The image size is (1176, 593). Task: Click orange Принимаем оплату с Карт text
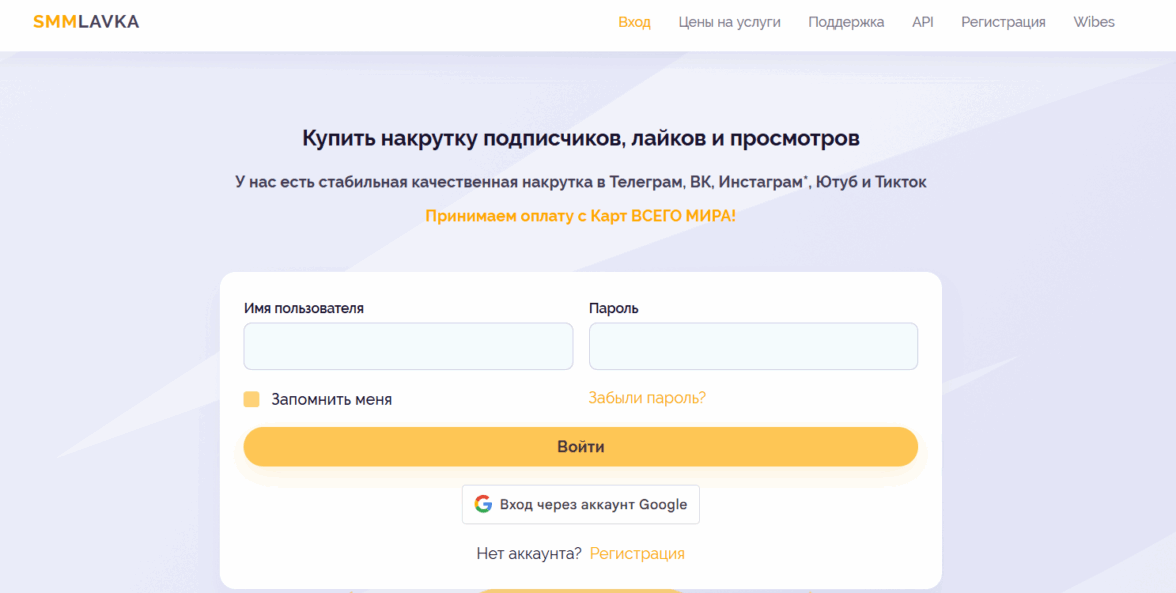pyautogui.click(x=581, y=215)
